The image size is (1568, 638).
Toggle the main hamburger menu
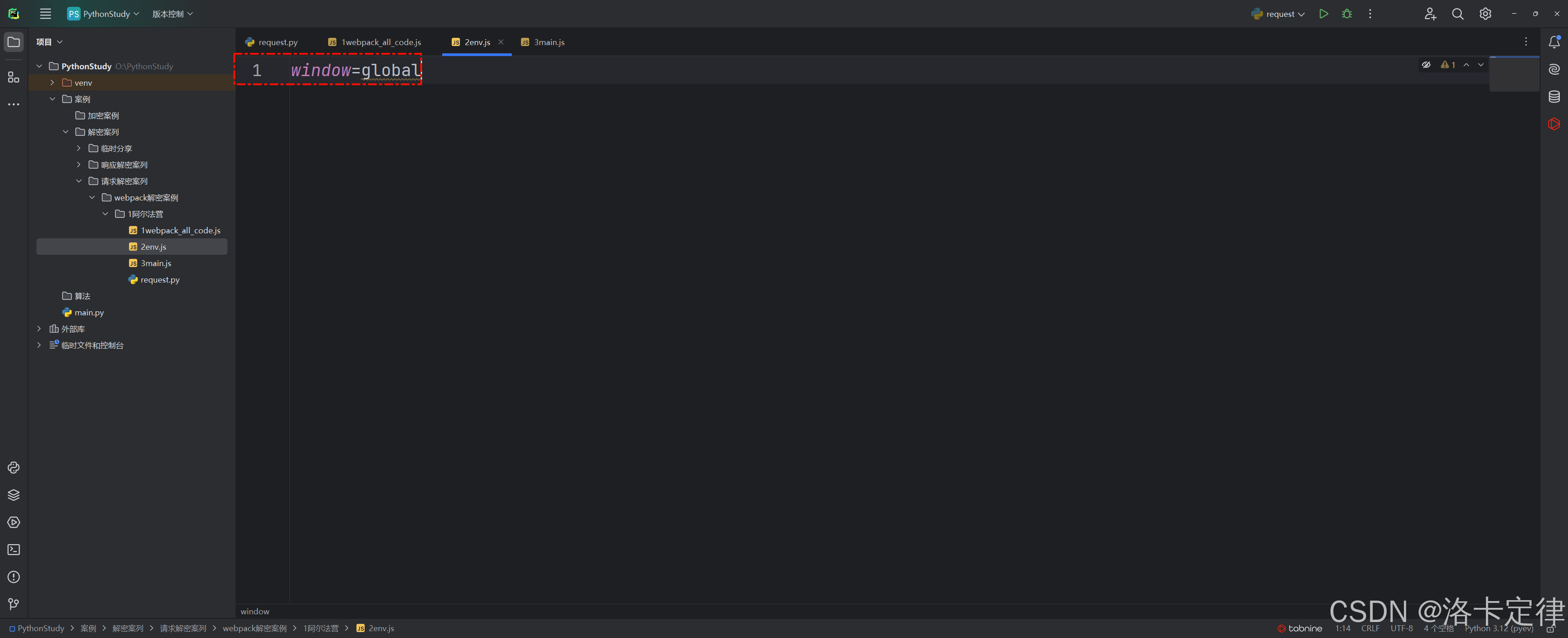tap(45, 14)
